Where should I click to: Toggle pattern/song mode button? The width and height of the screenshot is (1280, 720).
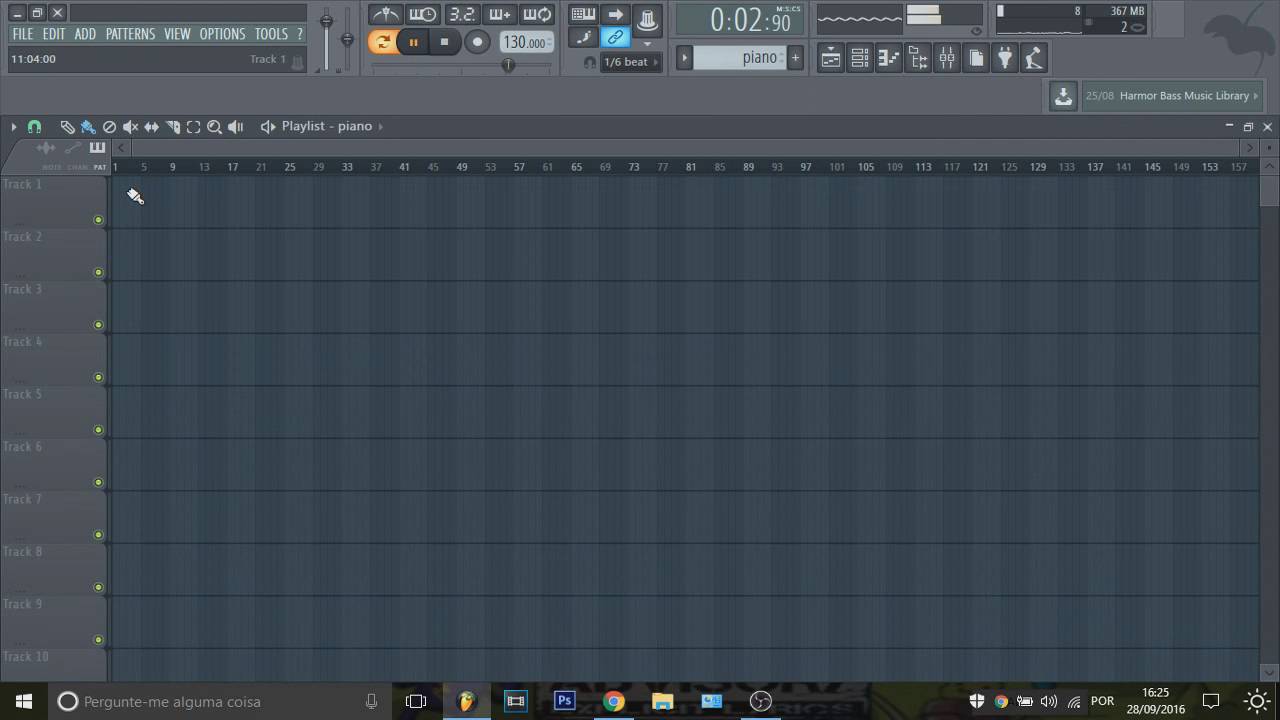coord(382,42)
